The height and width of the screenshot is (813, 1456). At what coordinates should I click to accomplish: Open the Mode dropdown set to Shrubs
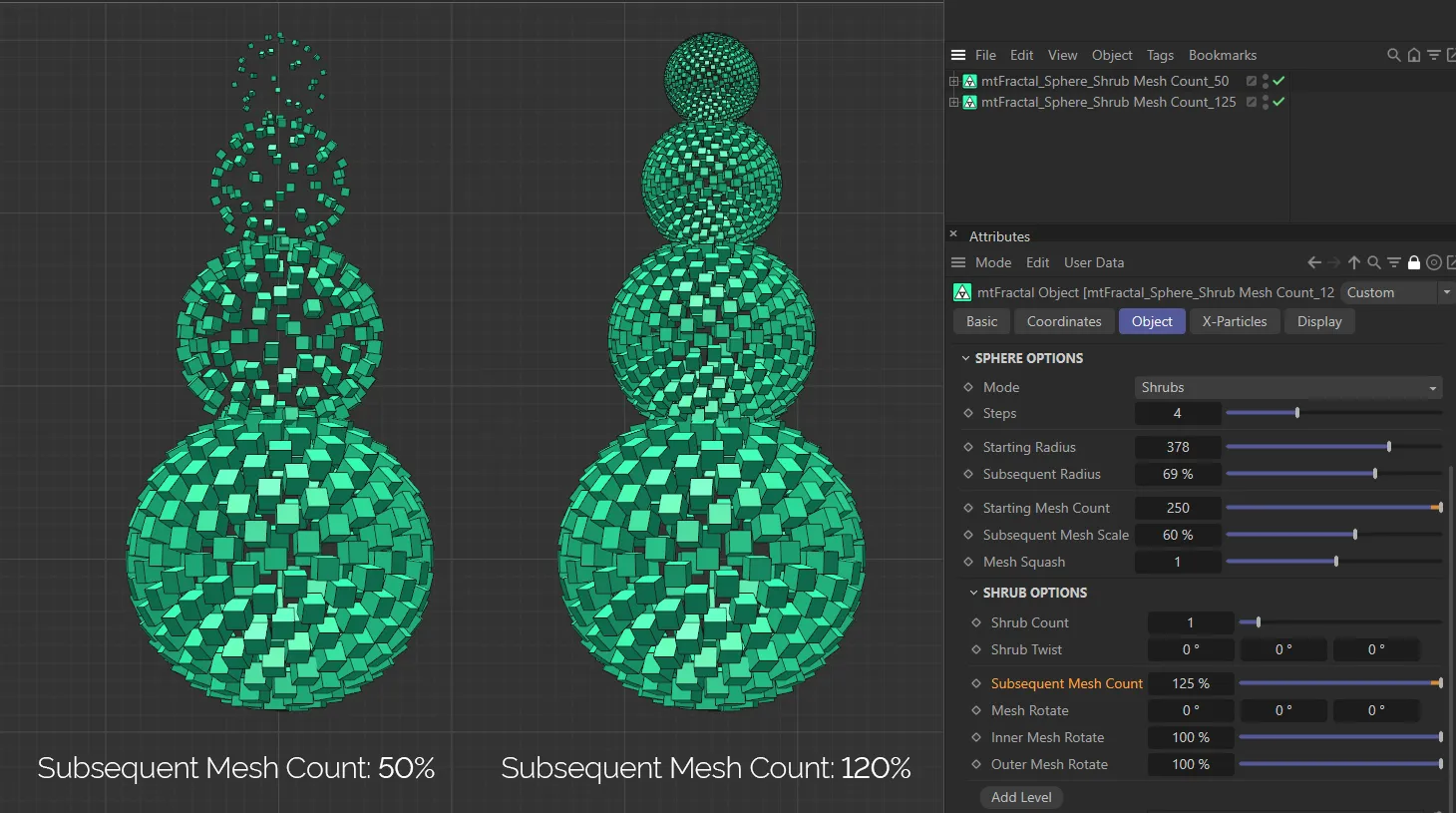pos(1287,387)
